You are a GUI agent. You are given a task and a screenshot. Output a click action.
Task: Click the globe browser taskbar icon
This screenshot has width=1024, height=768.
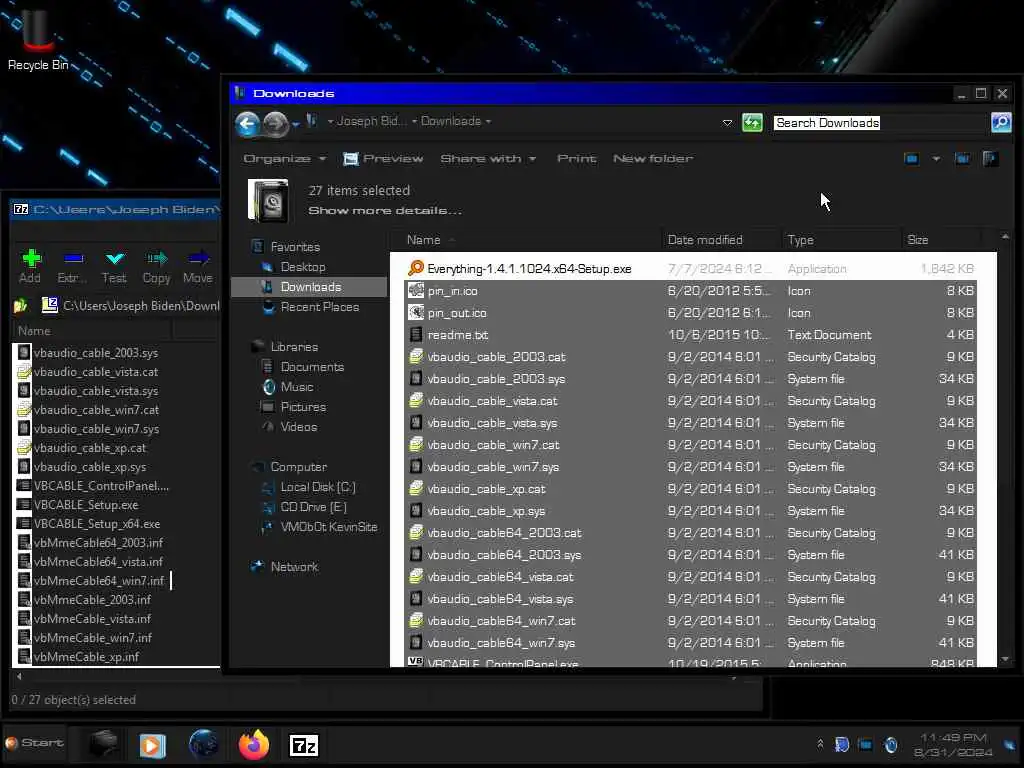pos(203,745)
